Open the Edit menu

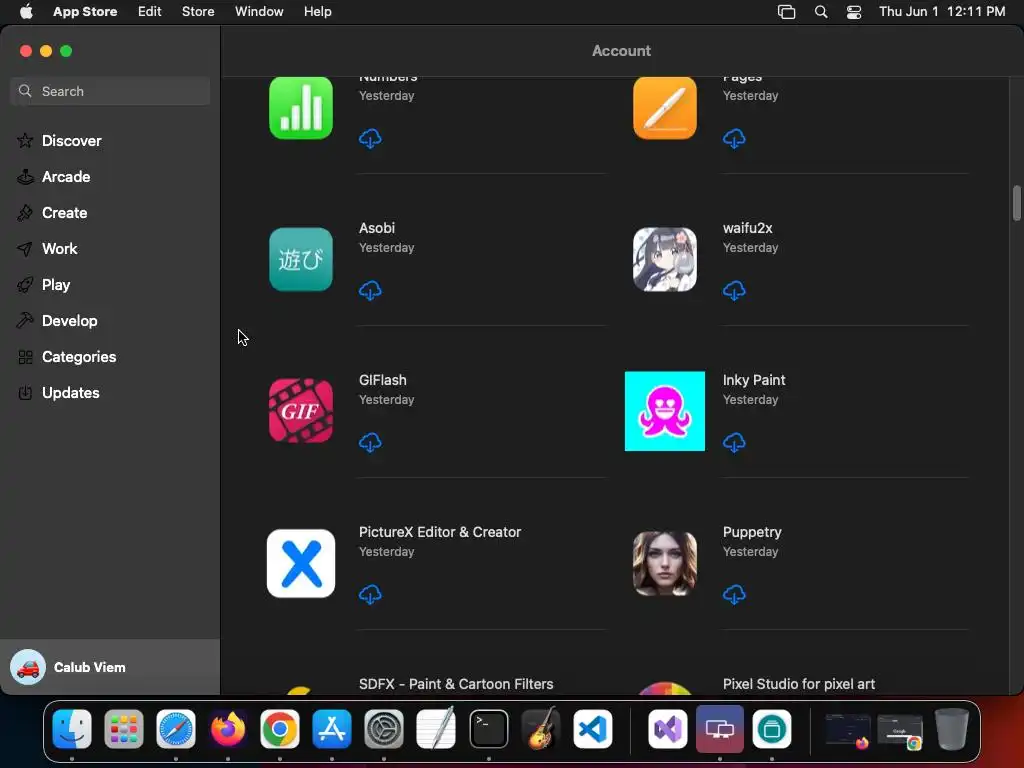pyautogui.click(x=150, y=12)
